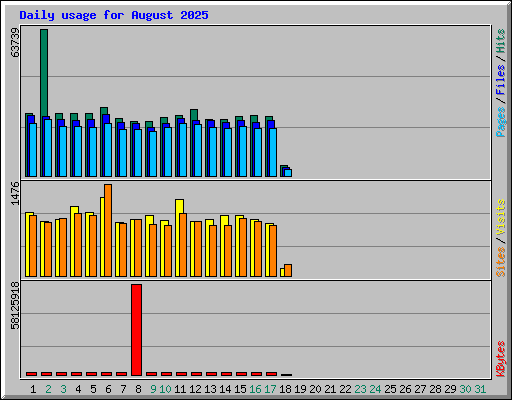Image resolution: width=512 pixels, height=400 pixels.
Task: Click the 58125918 KBytes axis label
Action: click(15, 305)
